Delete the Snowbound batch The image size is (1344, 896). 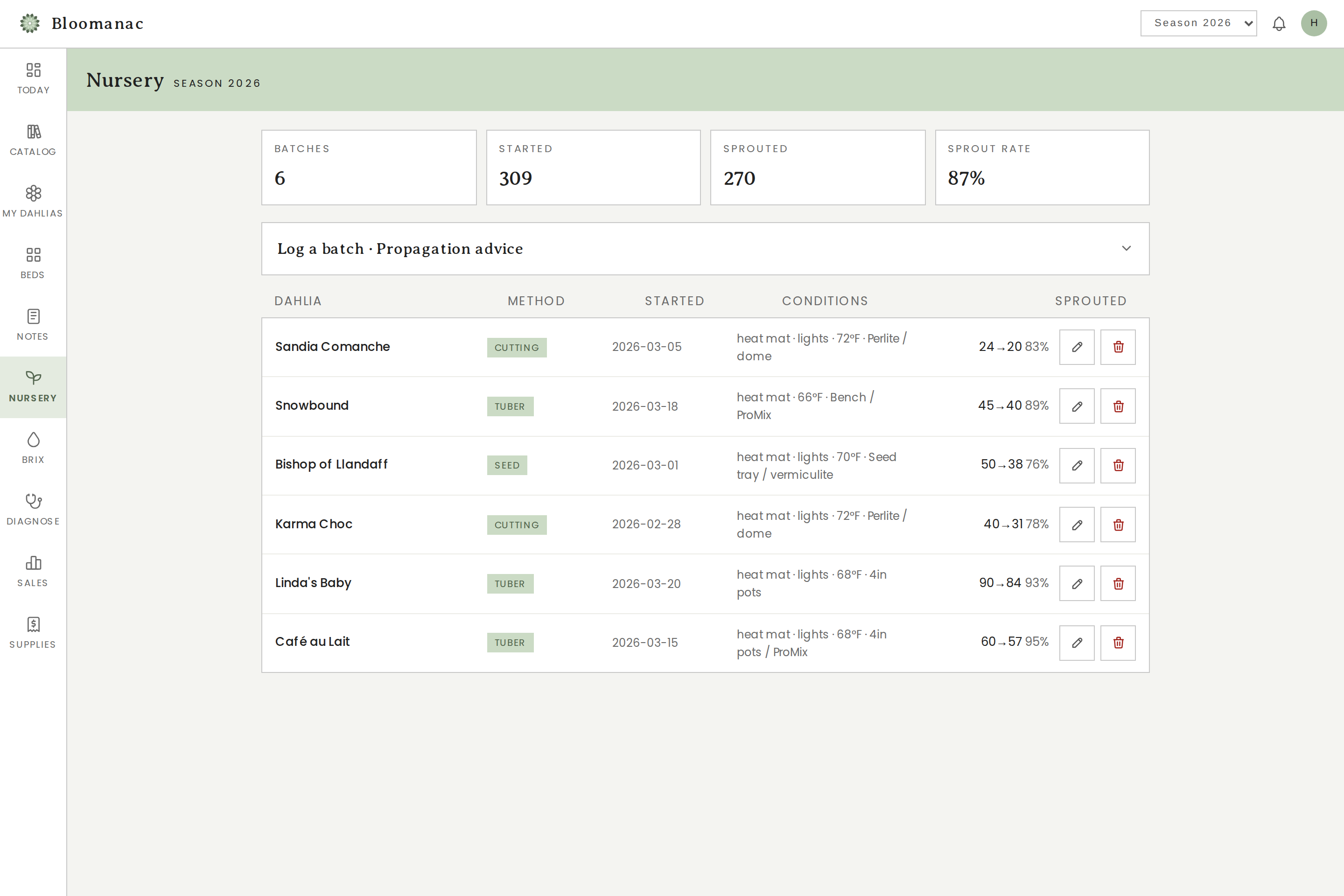1118,406
